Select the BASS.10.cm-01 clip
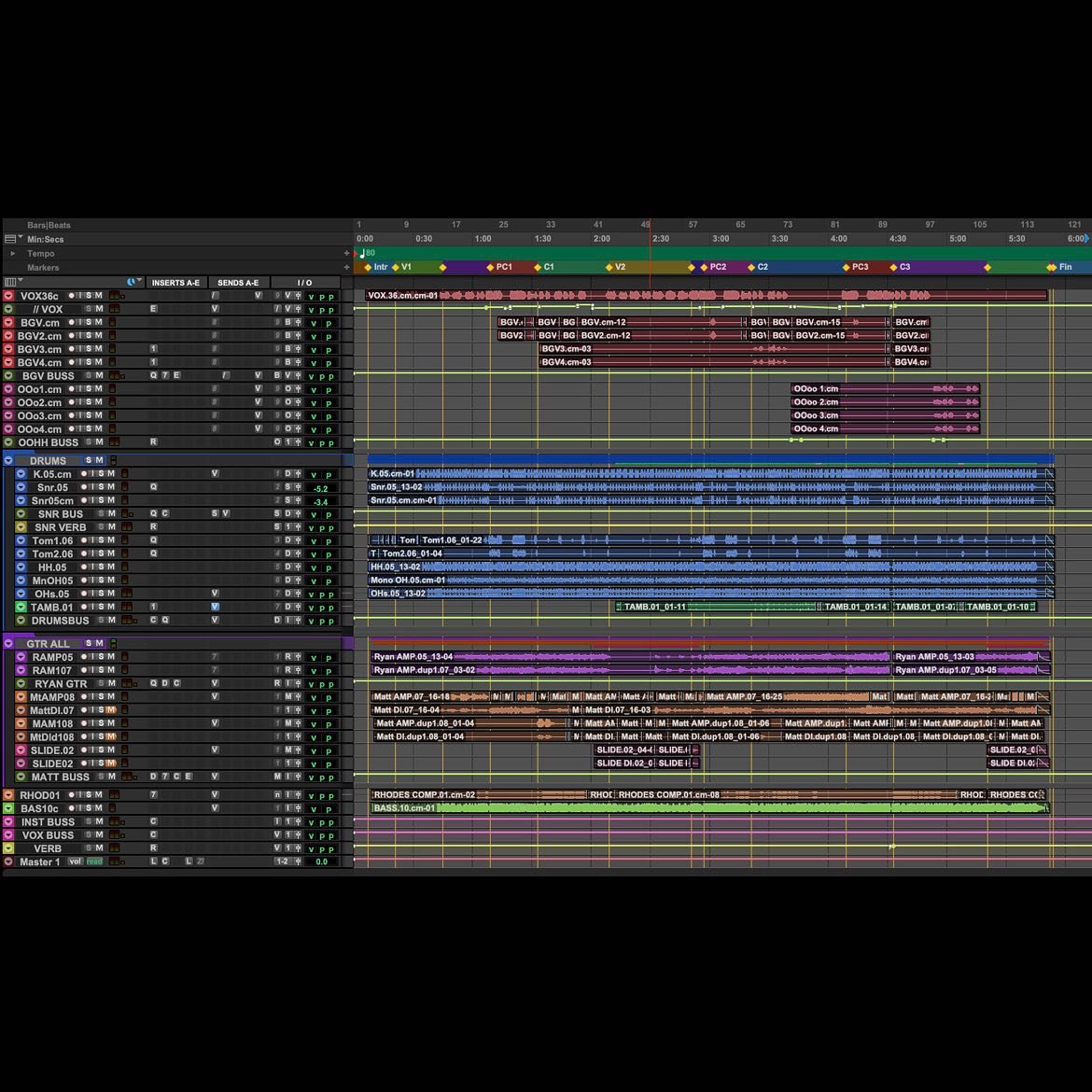 (x=709, y=808)
